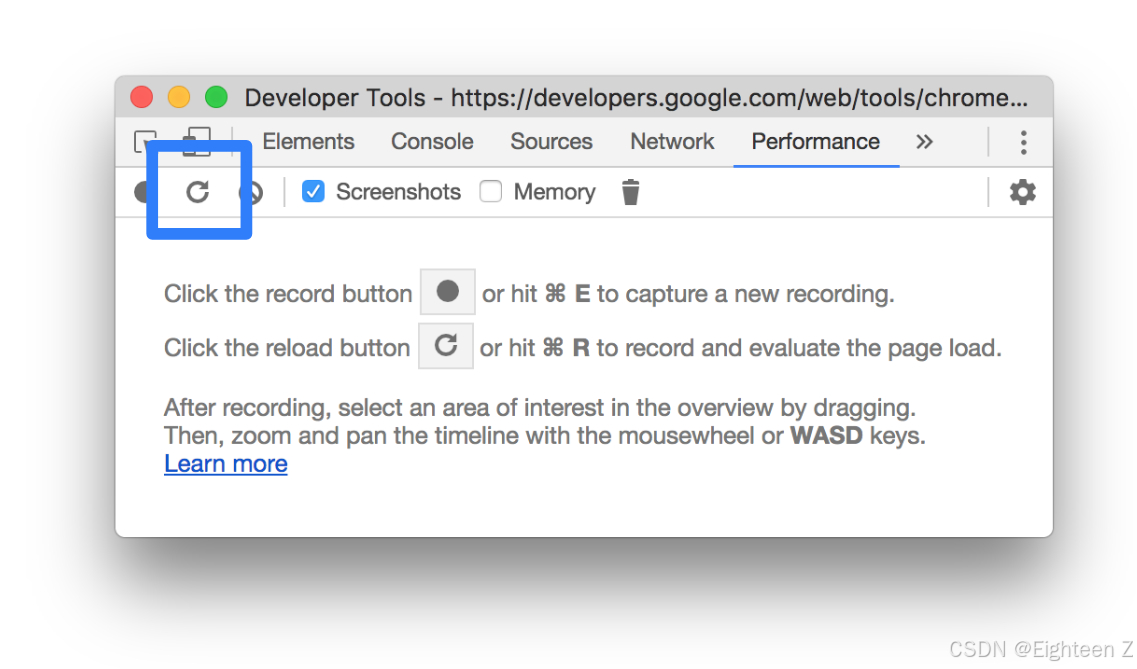
Task: Close the Developer Tools window
Action: (x=141, y=96)
